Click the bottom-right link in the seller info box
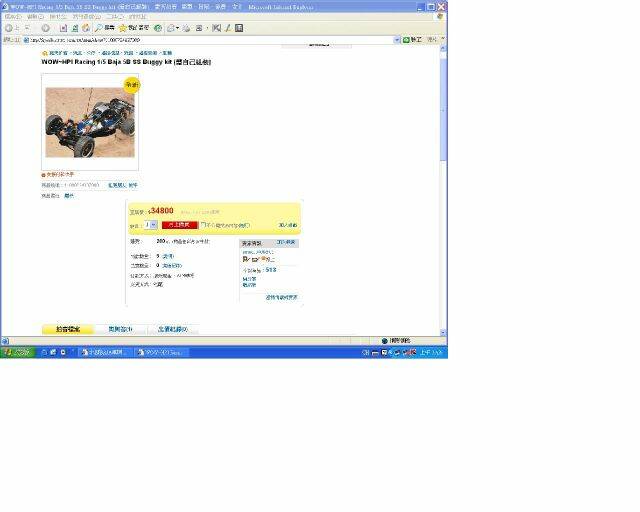 click(x=282, y=297)
